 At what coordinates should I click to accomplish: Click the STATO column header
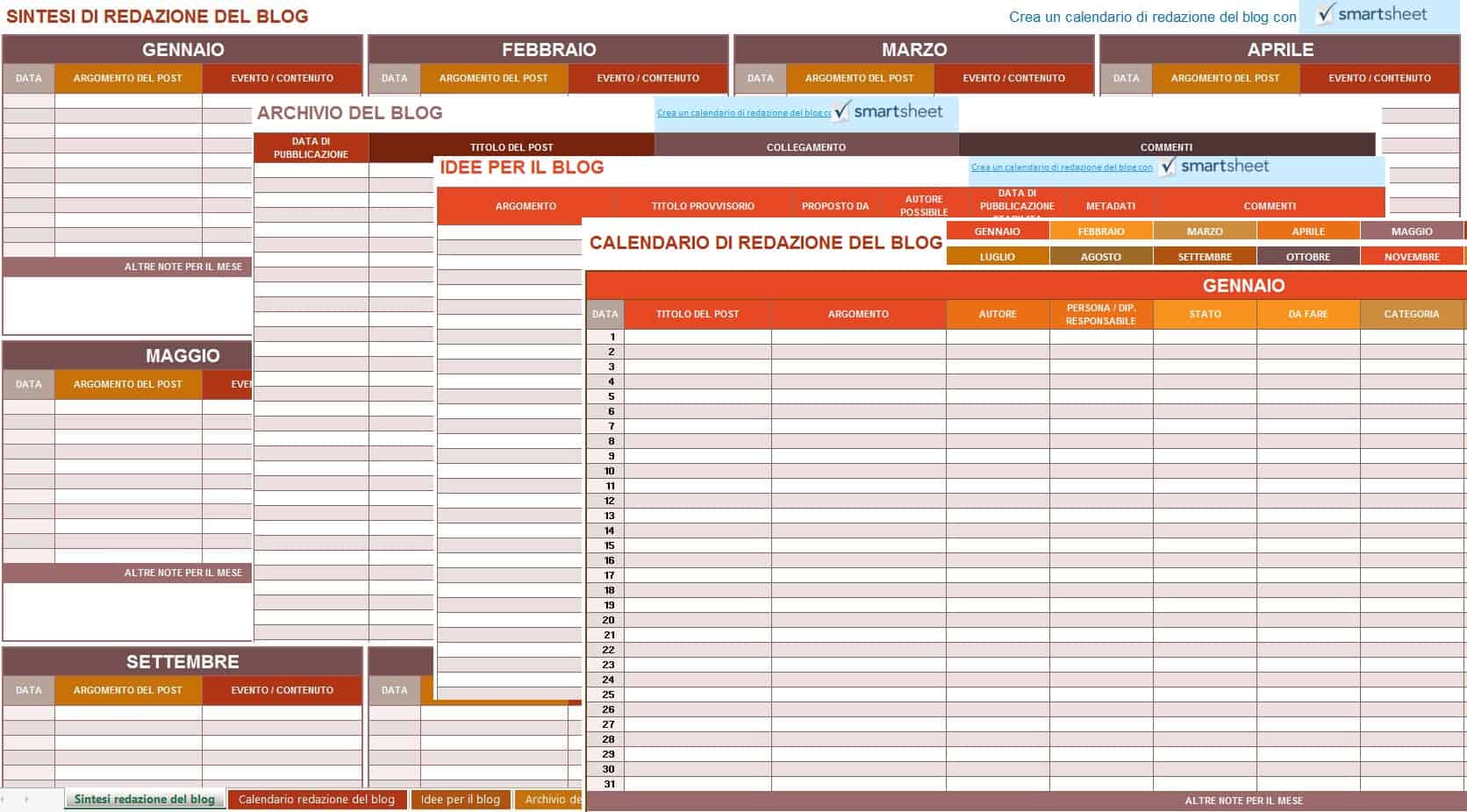[1205, 314]
